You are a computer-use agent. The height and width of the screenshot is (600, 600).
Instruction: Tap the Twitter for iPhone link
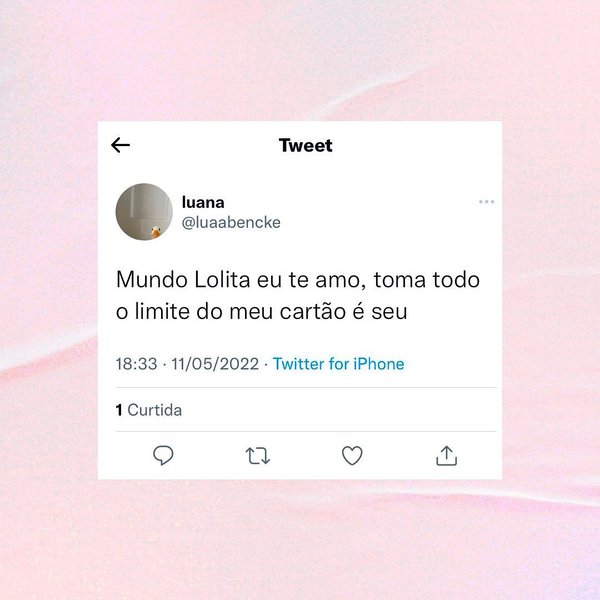pyautogui.click(x=338, y=364)
